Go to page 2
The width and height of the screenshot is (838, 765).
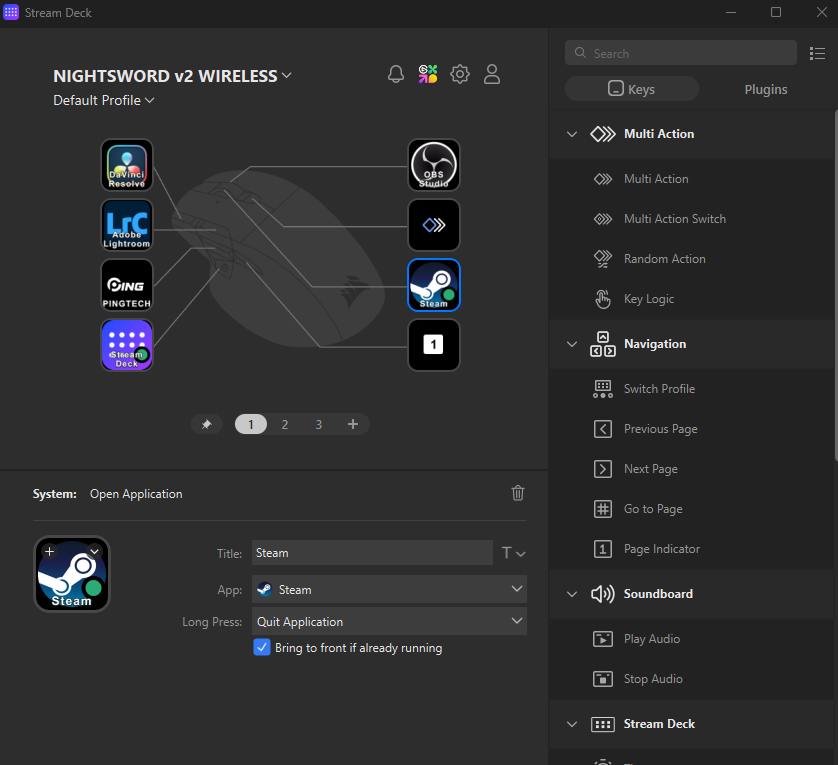tap(285, 424)
